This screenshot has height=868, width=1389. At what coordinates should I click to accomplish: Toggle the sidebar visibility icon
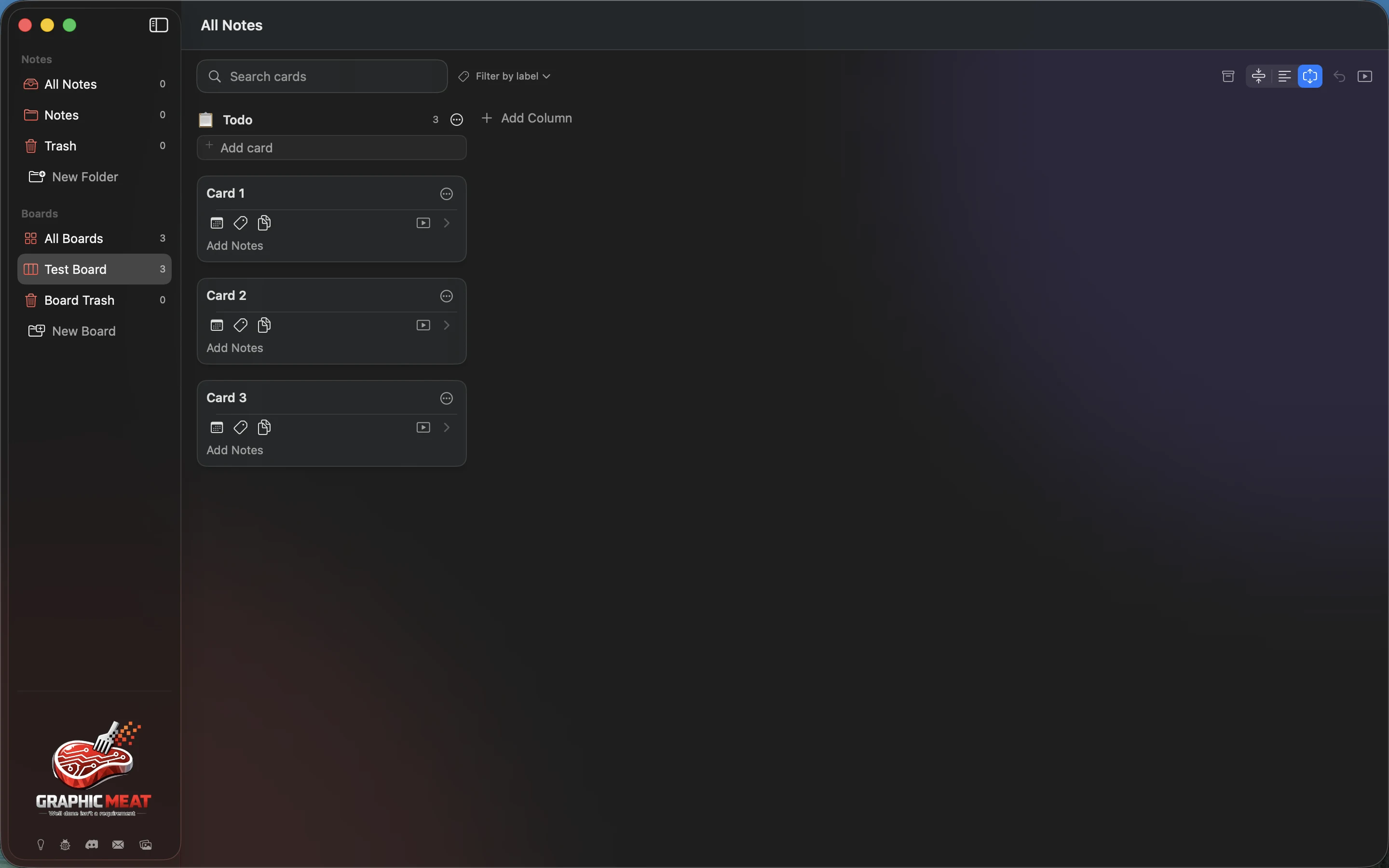pos(158,25)
